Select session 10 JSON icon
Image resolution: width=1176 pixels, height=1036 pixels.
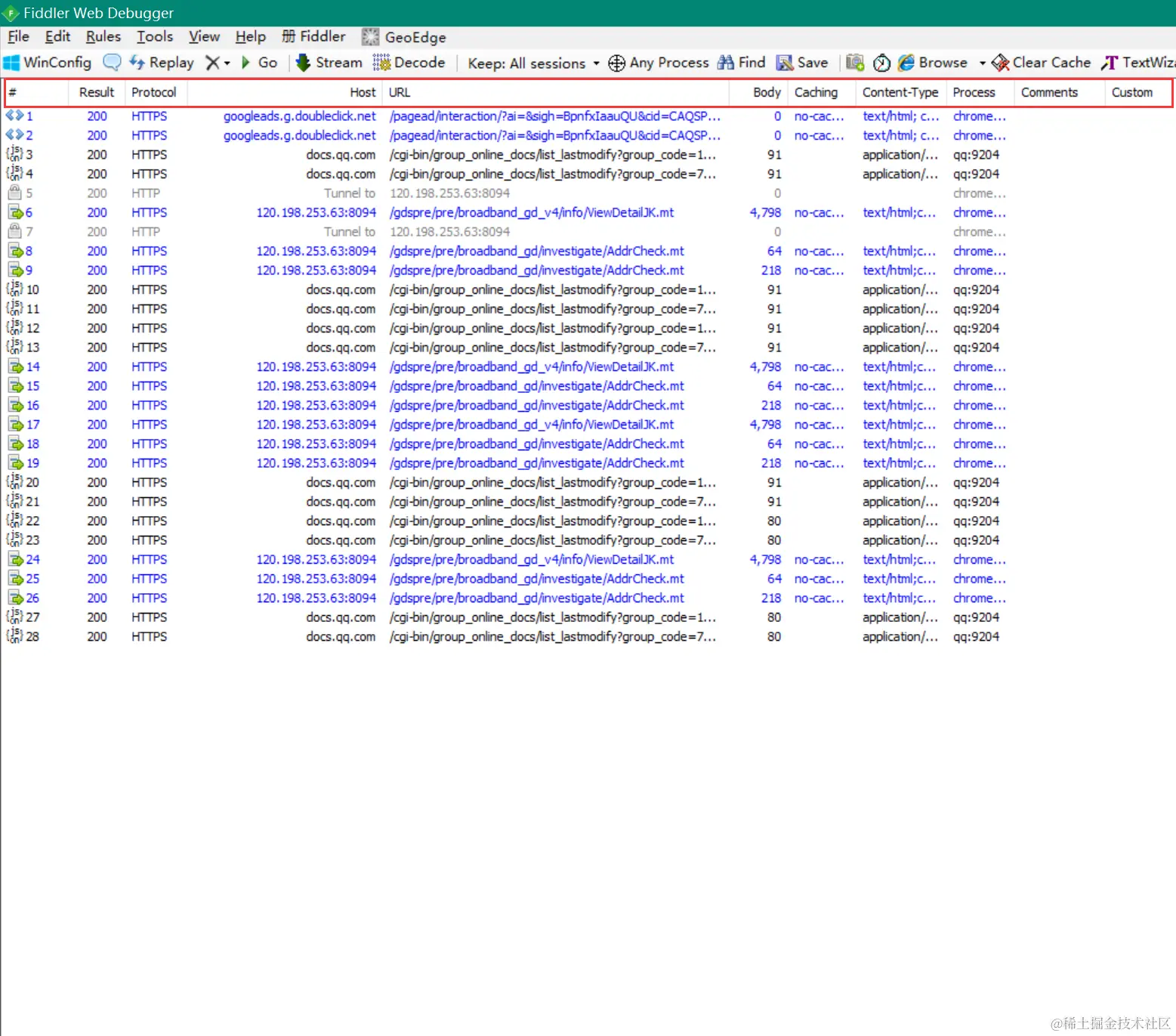pos(14,289)
